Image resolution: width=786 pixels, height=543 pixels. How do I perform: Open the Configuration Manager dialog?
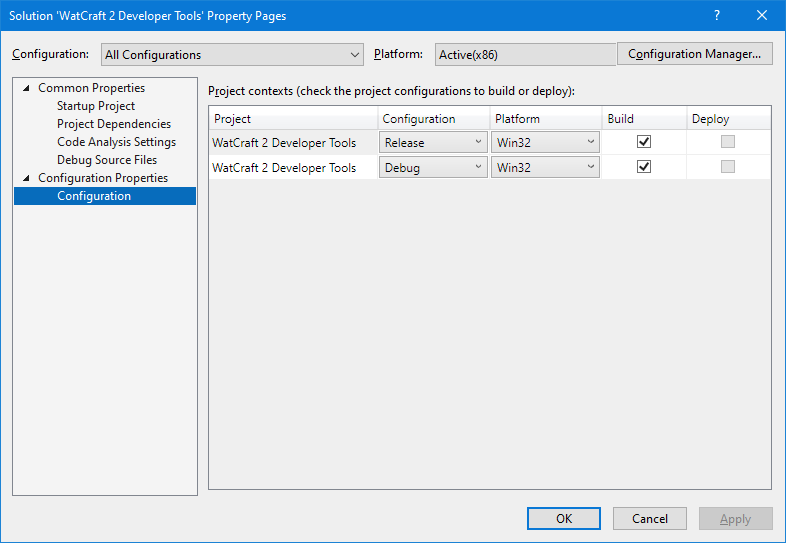pos(694,54)
